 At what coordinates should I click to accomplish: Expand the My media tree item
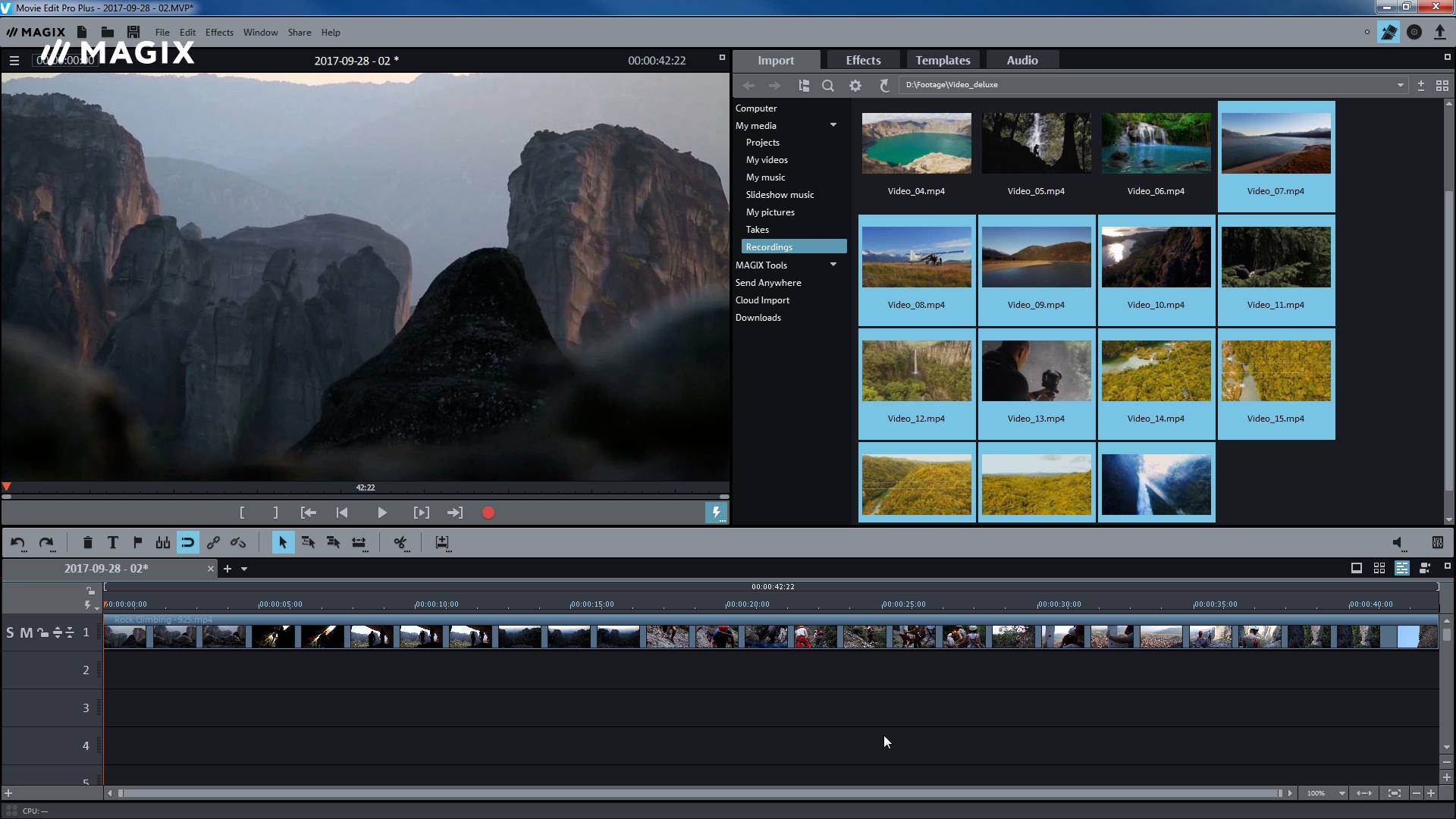[x=832, y=125]
